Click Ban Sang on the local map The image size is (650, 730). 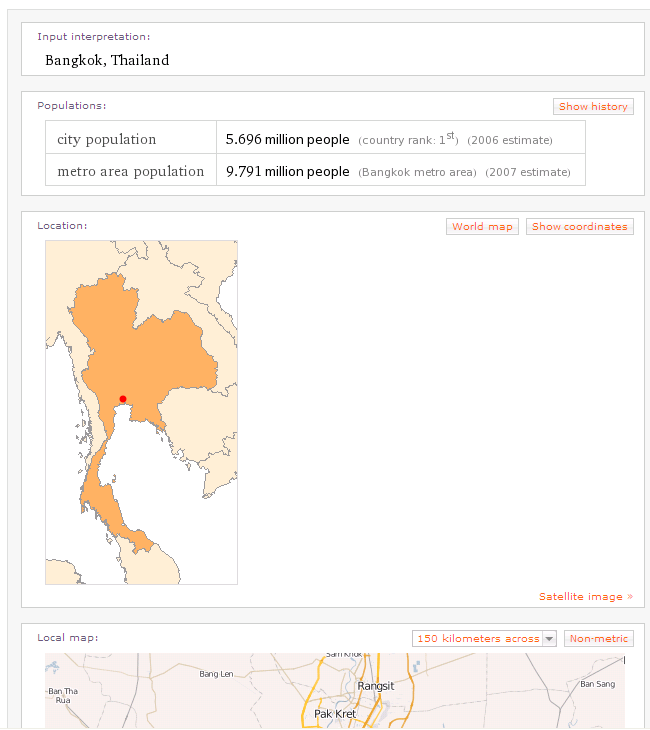pos(598,684)
